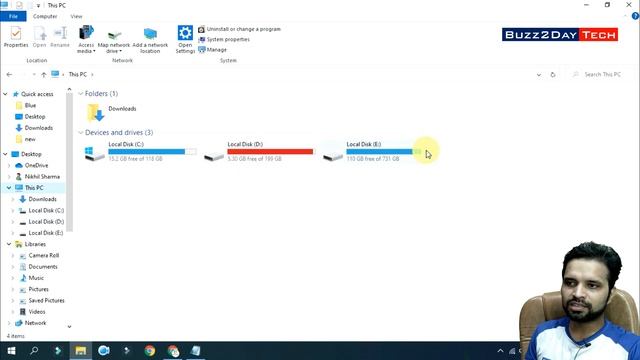This screenshot has height=360, width=640.
Task: Open the camera recorder taskbar app
Action: tap(104, 351)
